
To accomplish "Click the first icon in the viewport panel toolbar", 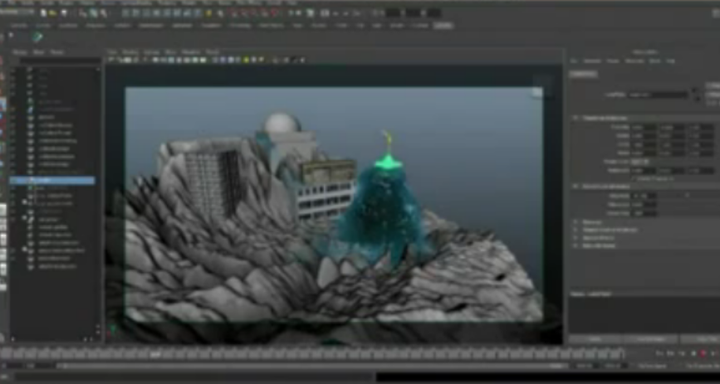I will [x=111, y=60].
